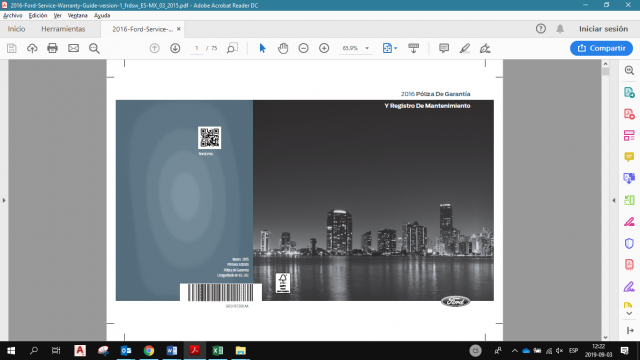Screen dimensions: 640x360
Task: Open Word from the taskbar
Action: click(x=171, y=351)
